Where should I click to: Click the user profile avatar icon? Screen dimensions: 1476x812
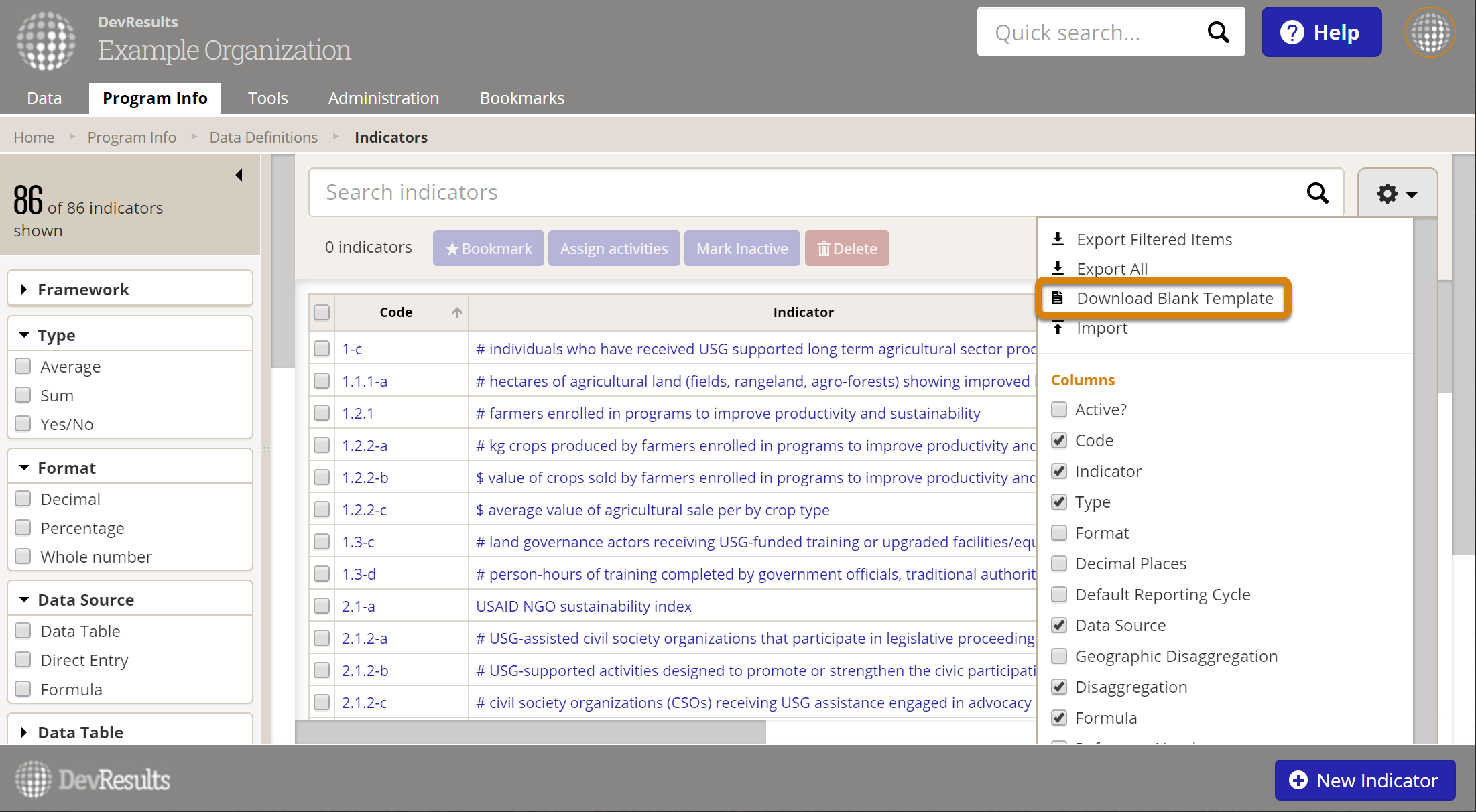1430,32
